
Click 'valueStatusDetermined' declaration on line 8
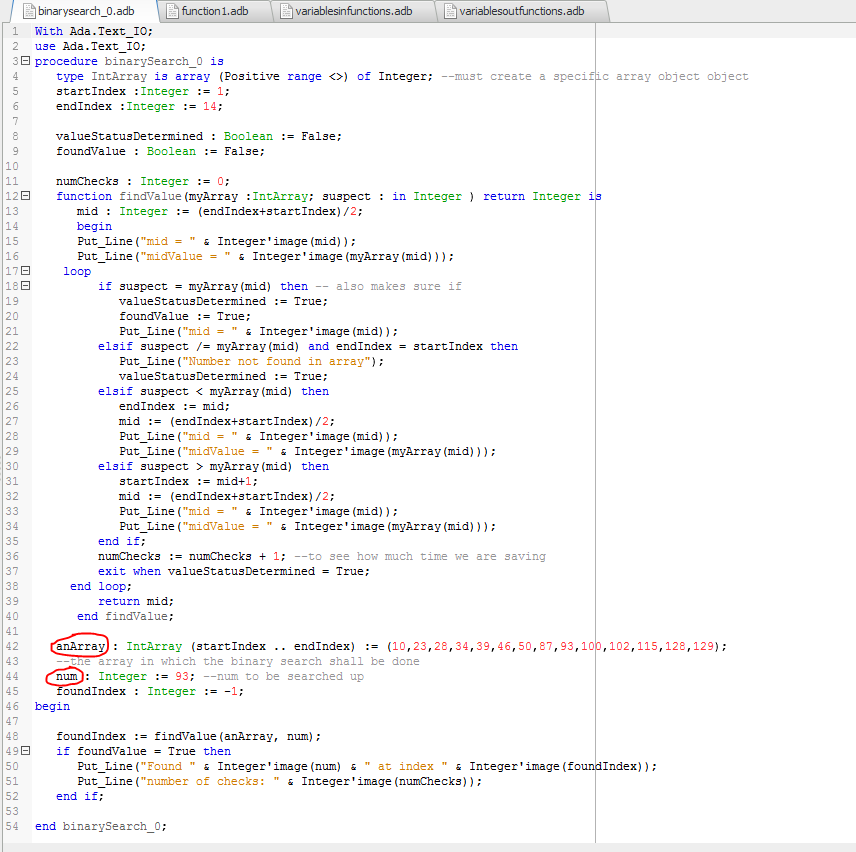click(129, 136)
